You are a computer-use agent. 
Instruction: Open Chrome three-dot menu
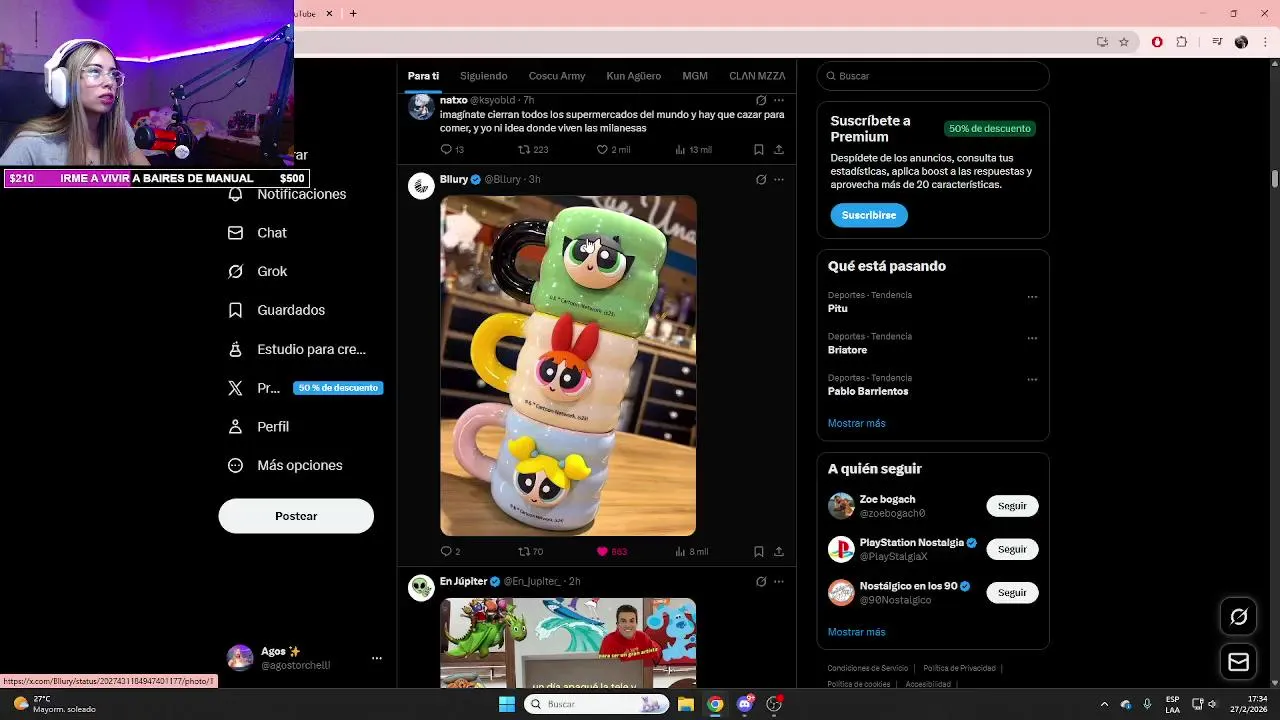click(1265, 42)
